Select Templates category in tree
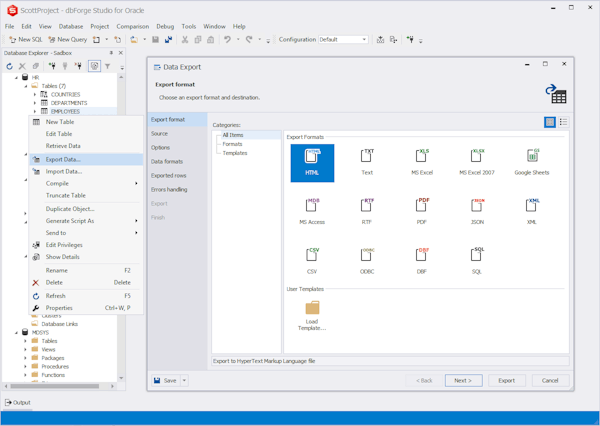 pyautogui.click(x=235, y=153)
